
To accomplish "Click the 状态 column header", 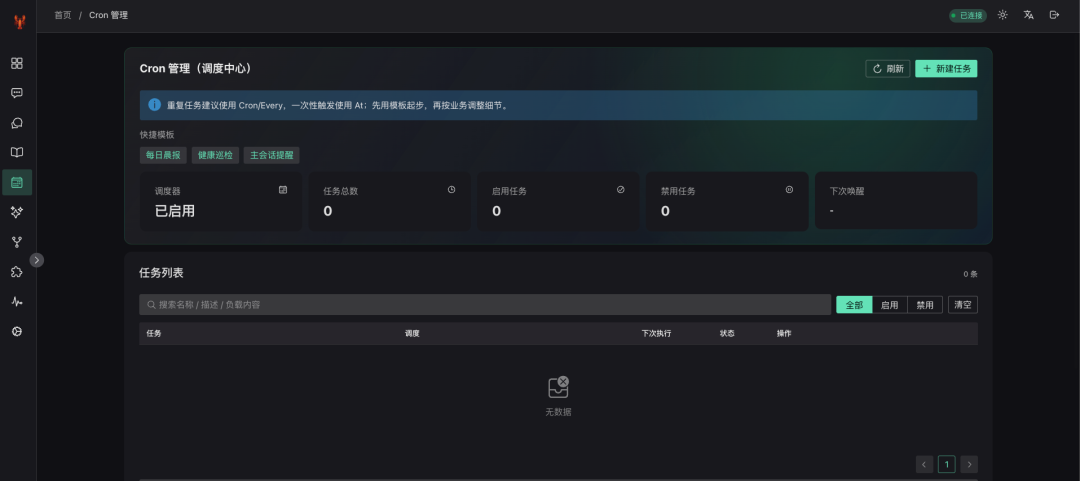I will pos(727,334).
